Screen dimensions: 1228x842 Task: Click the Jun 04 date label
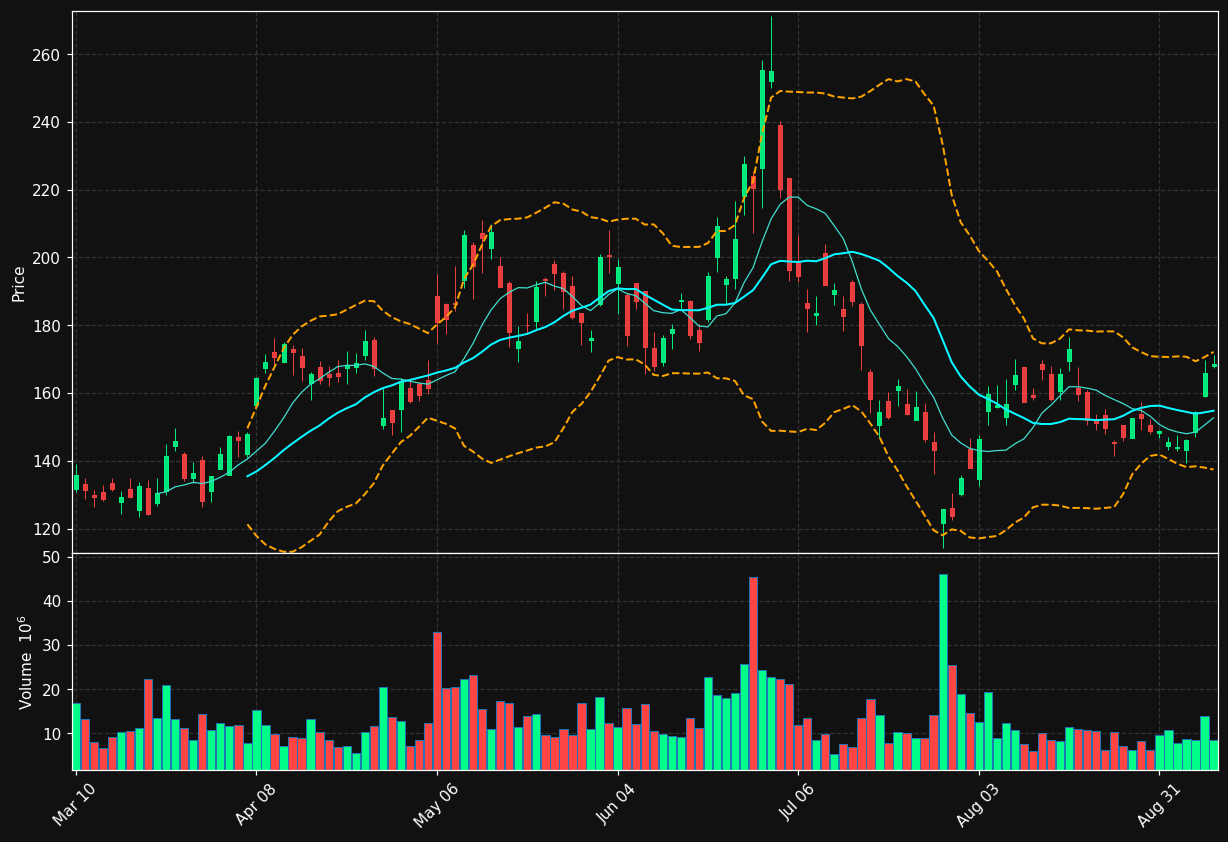pos(617,805)
